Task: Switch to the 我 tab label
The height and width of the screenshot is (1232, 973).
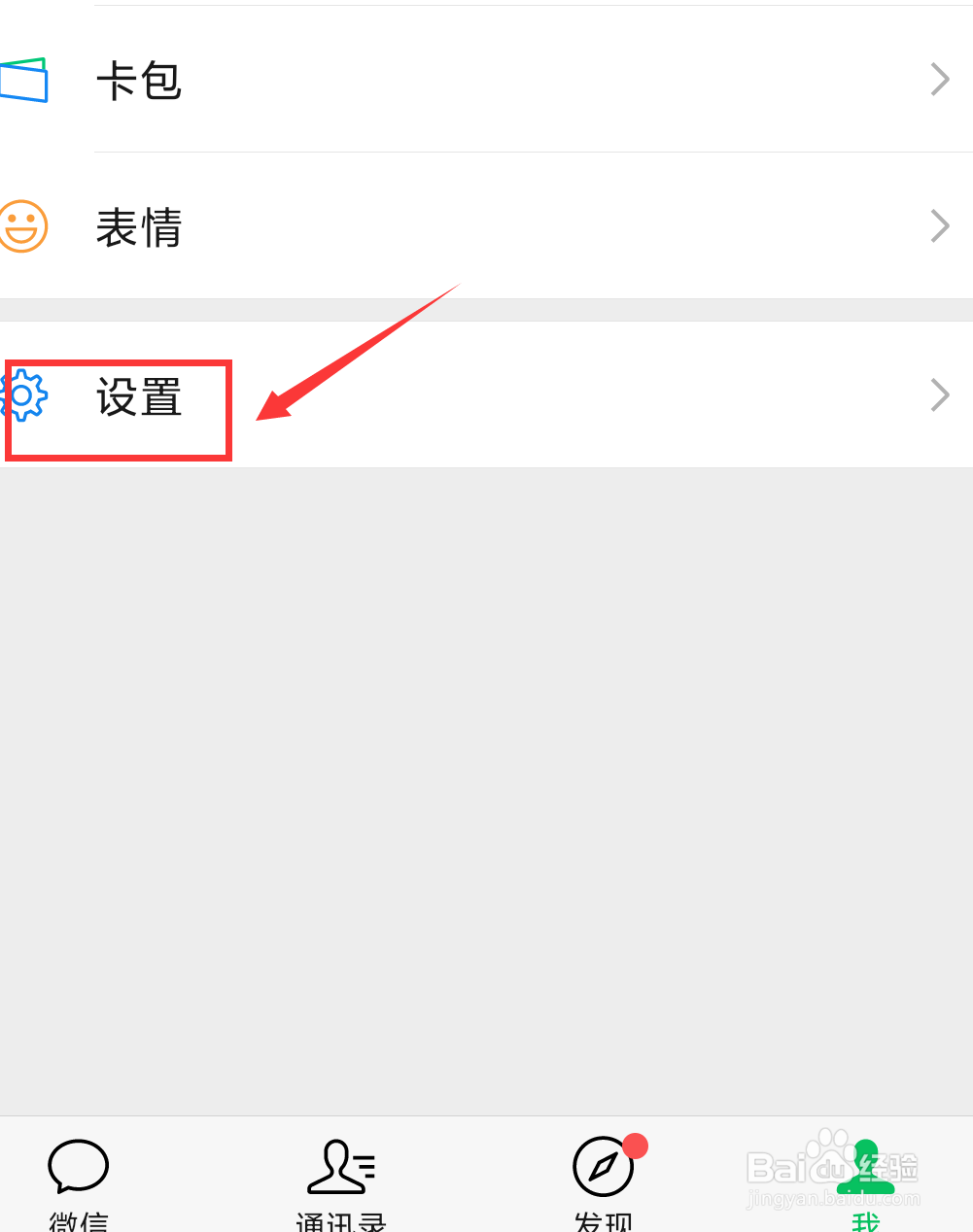Action: [865, 1220]
